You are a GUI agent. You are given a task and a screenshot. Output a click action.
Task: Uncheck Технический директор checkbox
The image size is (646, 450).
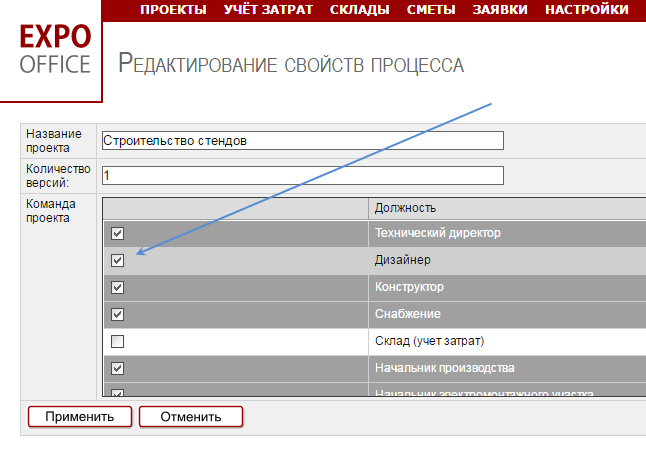pos(117,234)
